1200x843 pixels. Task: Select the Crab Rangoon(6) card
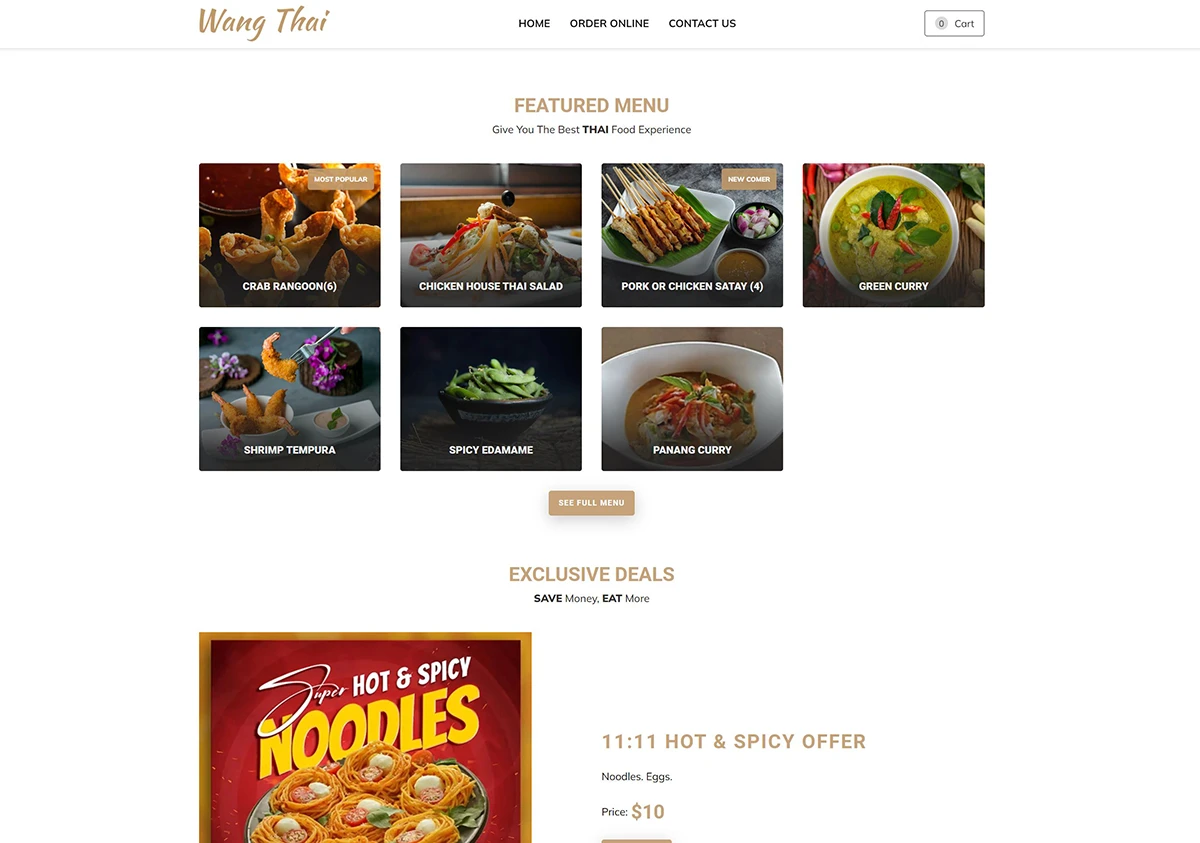pos(290,235)
